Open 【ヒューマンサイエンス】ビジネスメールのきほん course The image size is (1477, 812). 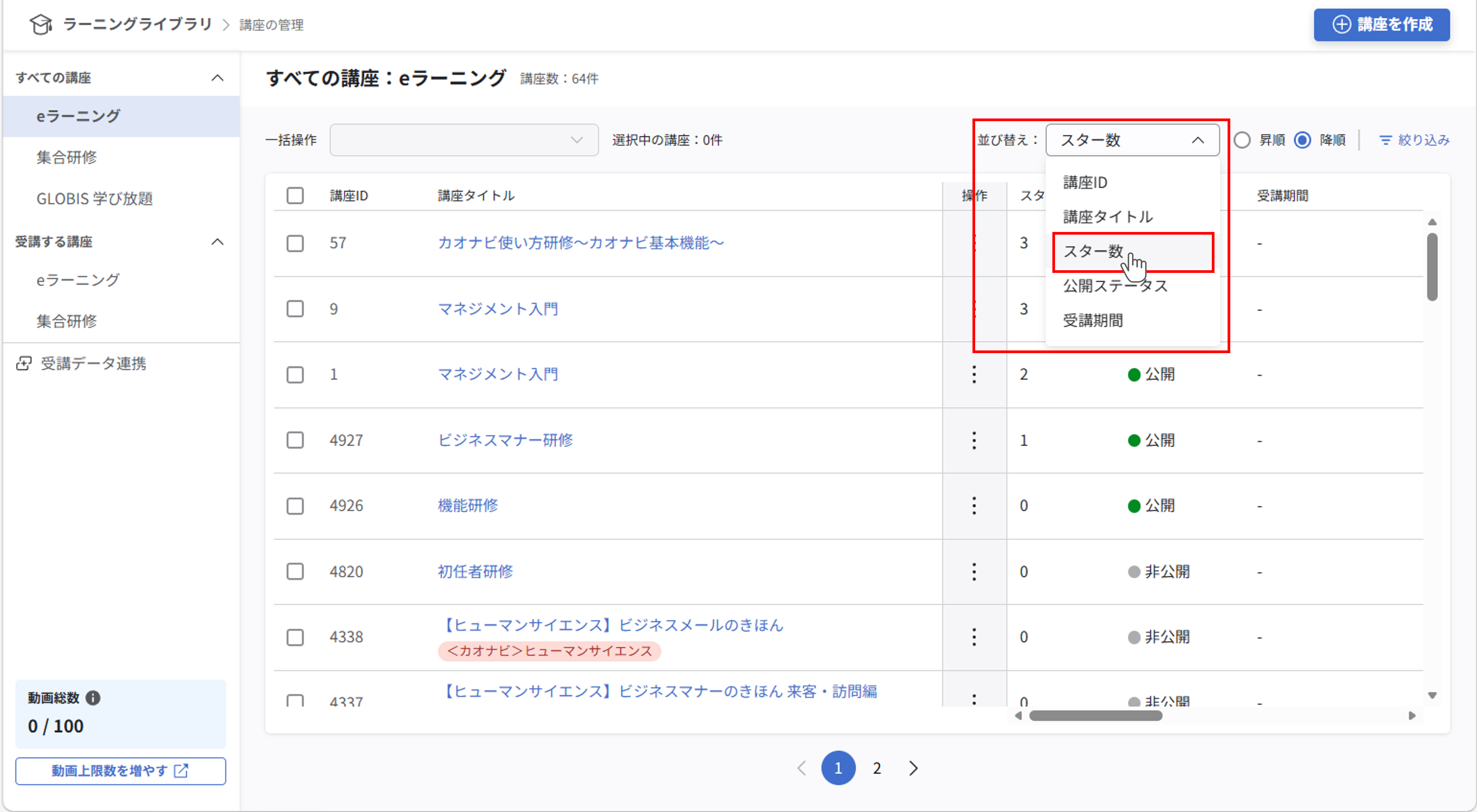pyautogui.click(x=611, y=625)
